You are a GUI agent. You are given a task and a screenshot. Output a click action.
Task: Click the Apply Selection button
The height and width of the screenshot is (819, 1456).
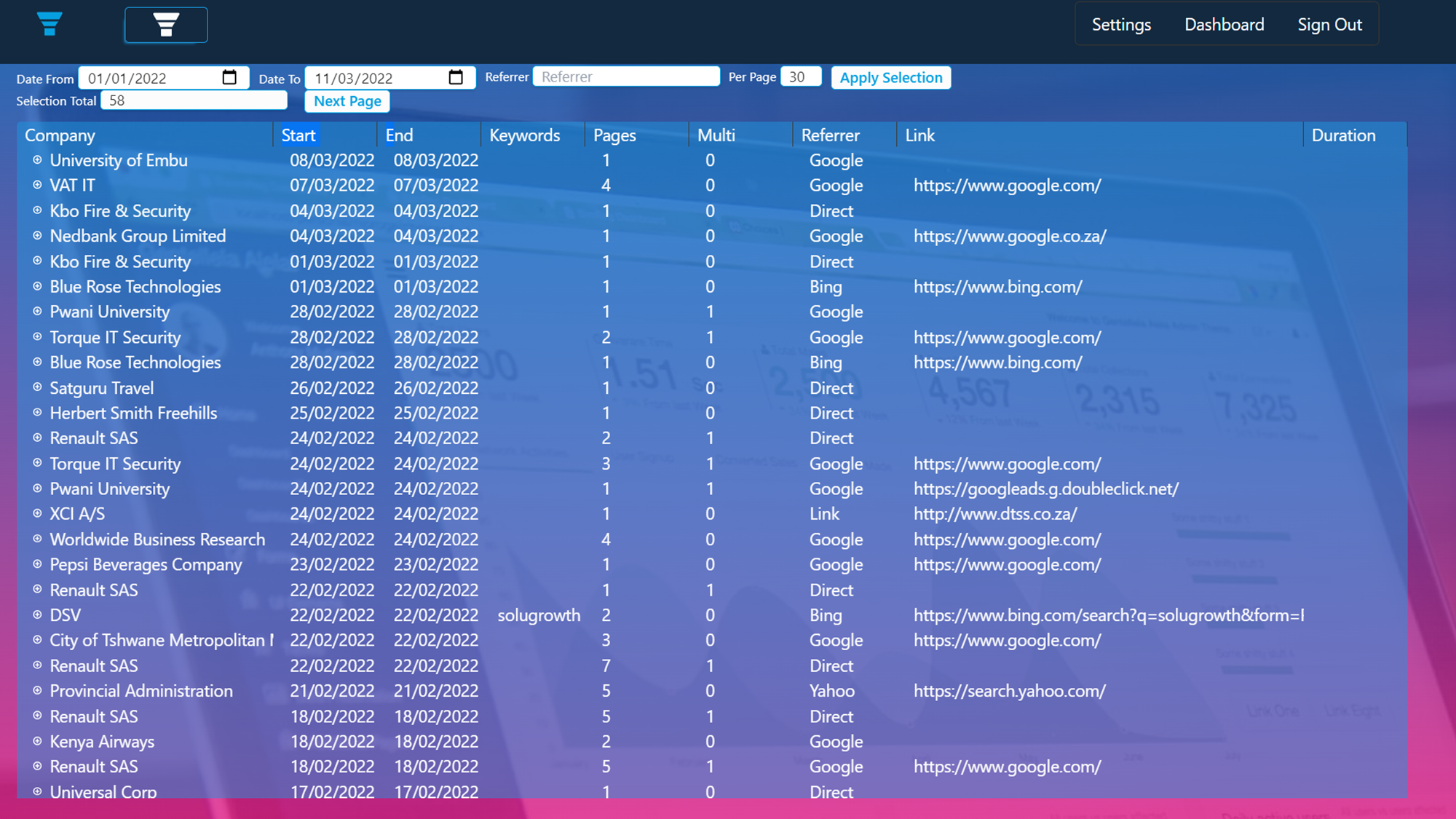(x=890, y=77)
